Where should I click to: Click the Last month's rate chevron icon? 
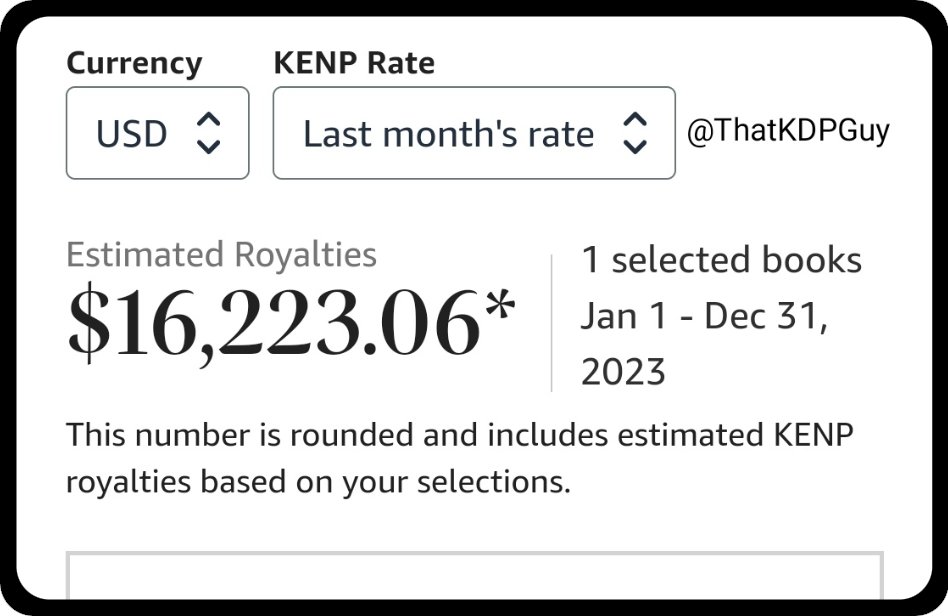(x=635, y=133)
